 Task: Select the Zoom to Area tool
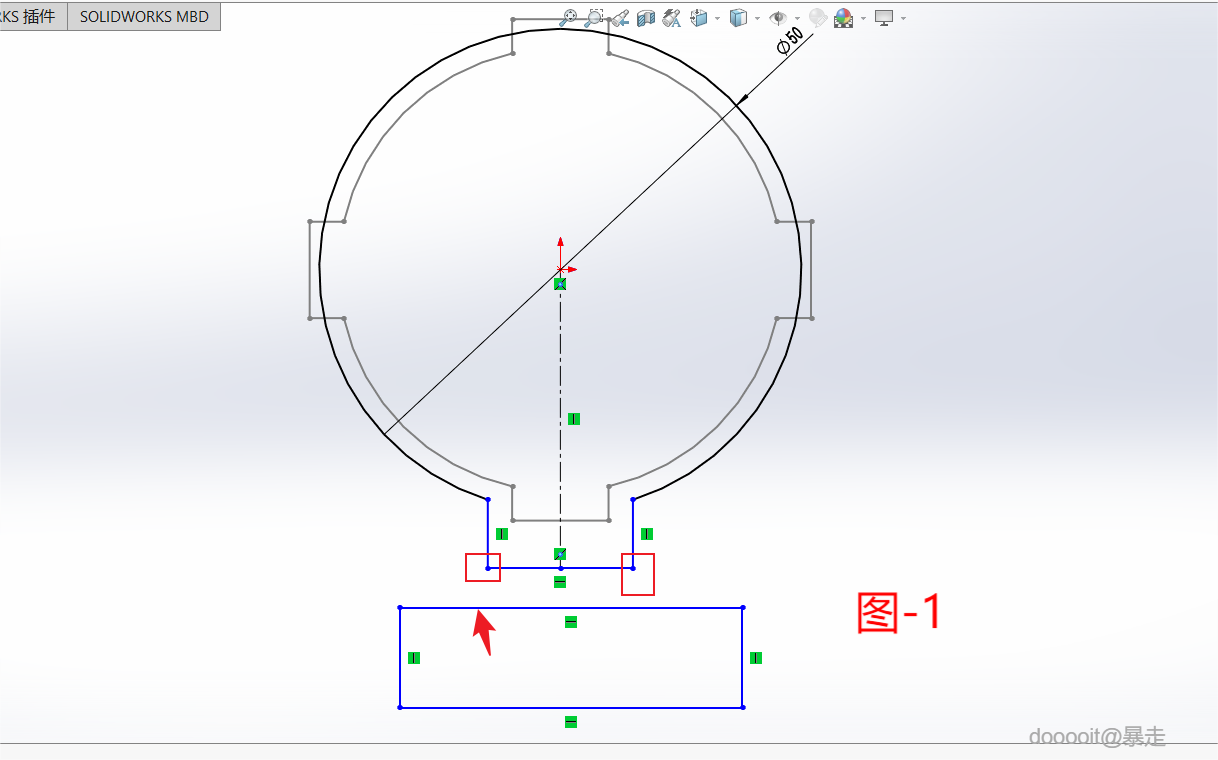594,17
